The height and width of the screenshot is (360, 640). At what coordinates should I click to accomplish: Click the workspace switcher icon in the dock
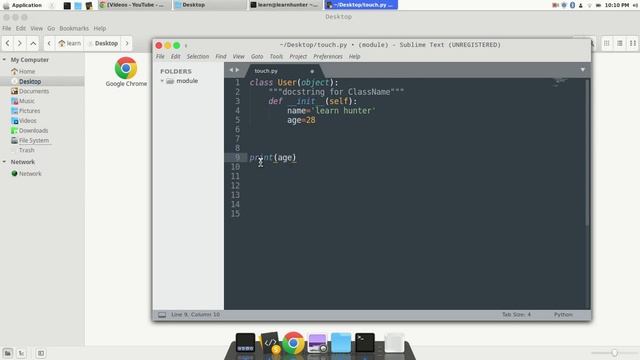click(245, 343)
